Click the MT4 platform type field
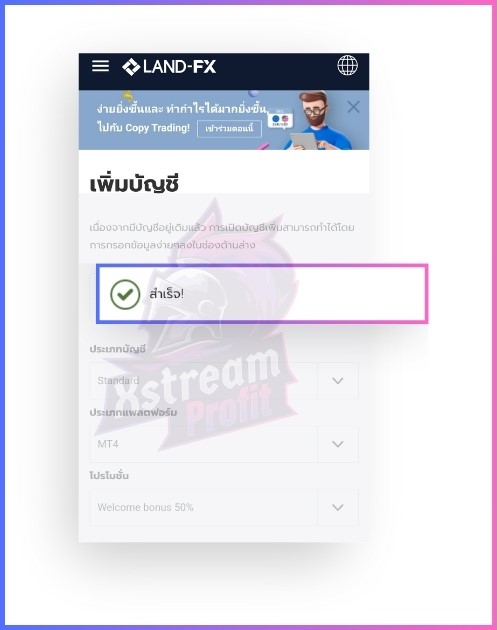The width and height of the screenshot is (497, 630). click(x=224, y=444)
